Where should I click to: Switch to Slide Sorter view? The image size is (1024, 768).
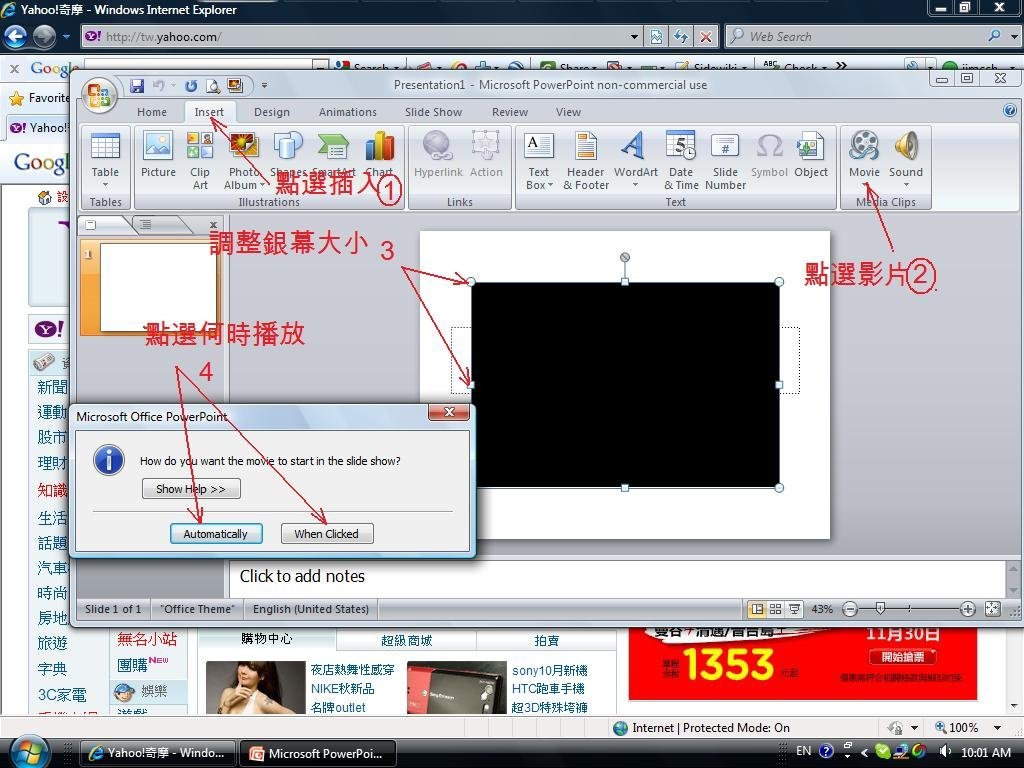coord(776,609)
